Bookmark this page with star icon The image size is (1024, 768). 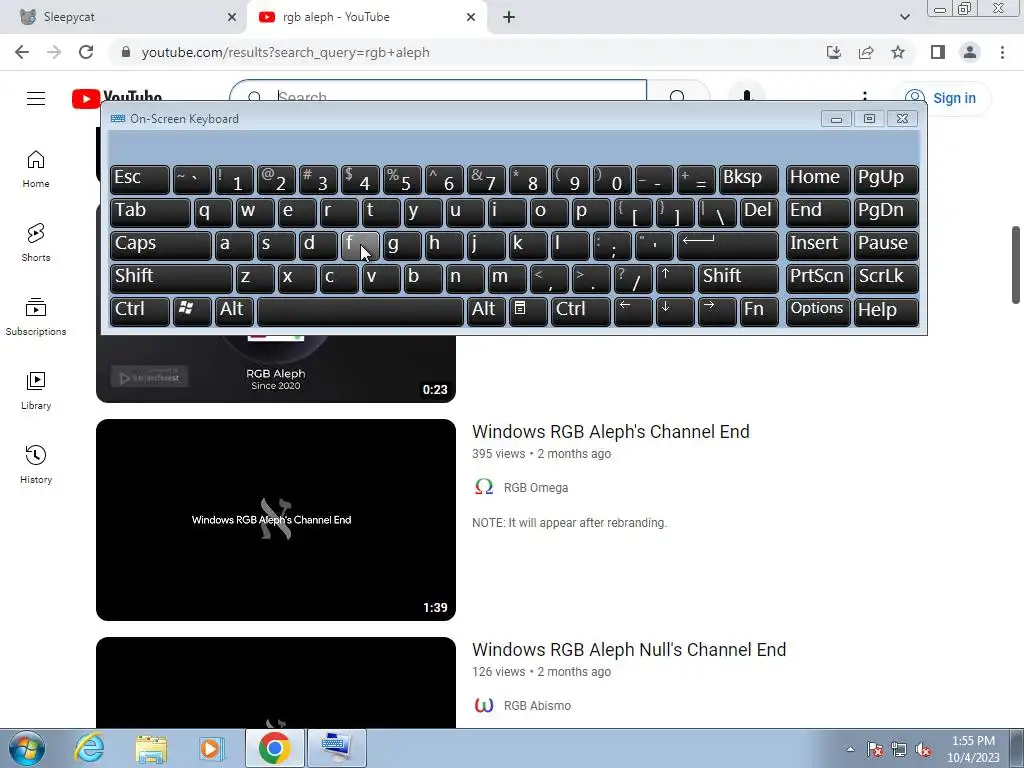pos(898,52)
